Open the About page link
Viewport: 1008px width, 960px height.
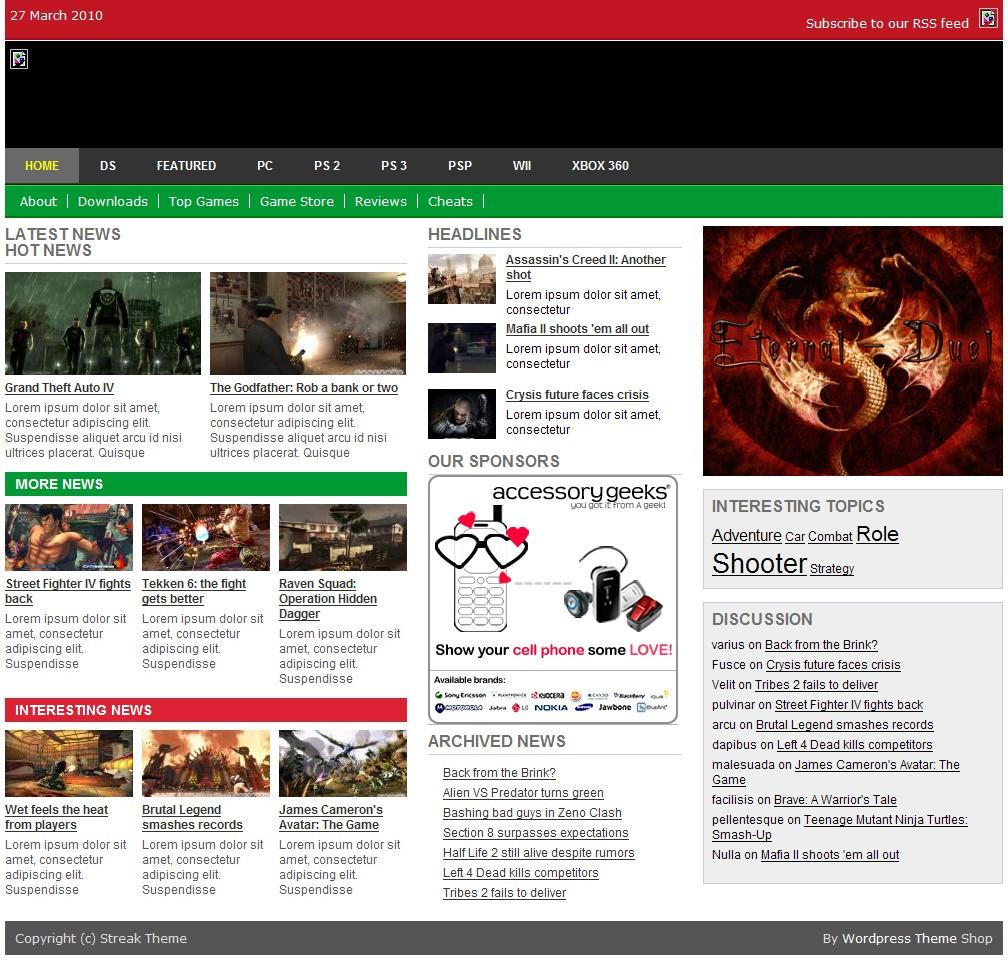pyautogui.click(x=39, y=201)
